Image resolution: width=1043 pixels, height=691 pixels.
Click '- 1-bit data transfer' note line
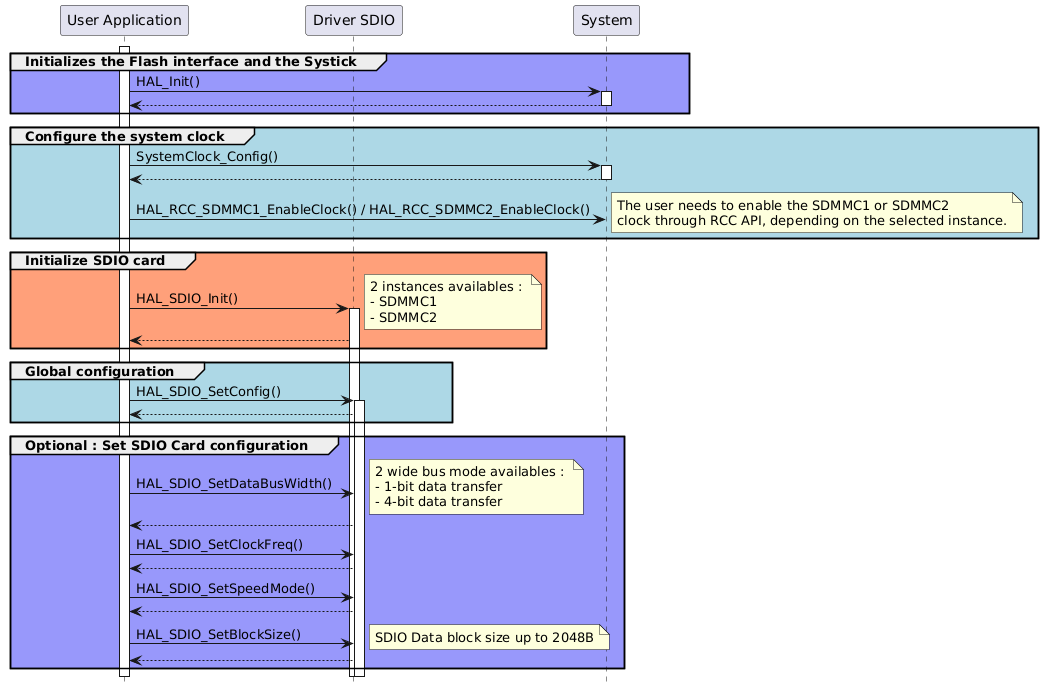[x=439, y=487]
